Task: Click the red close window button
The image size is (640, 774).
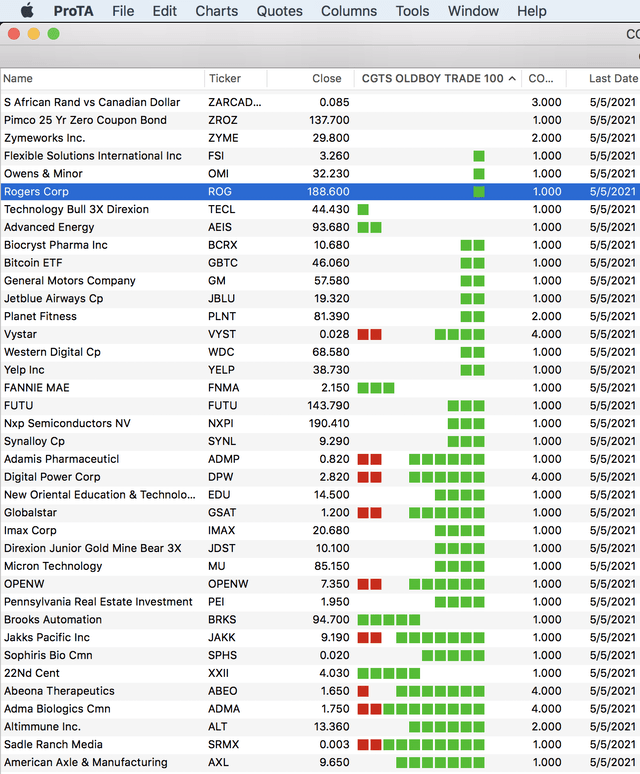Action: click(x=14, y=34)
